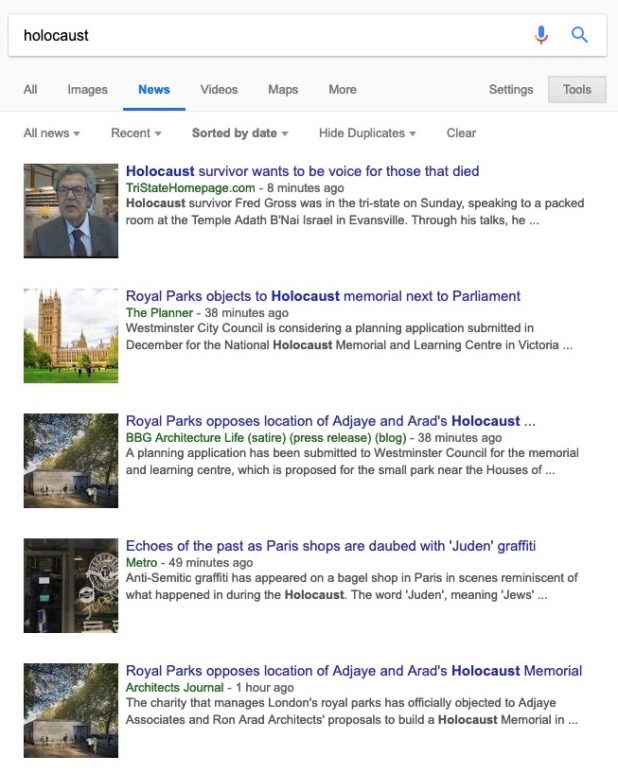Viewport: 618px width, 774px height.
Task: Click the snippet 'Westminster City Council is considering'
Action: point(349,336)
